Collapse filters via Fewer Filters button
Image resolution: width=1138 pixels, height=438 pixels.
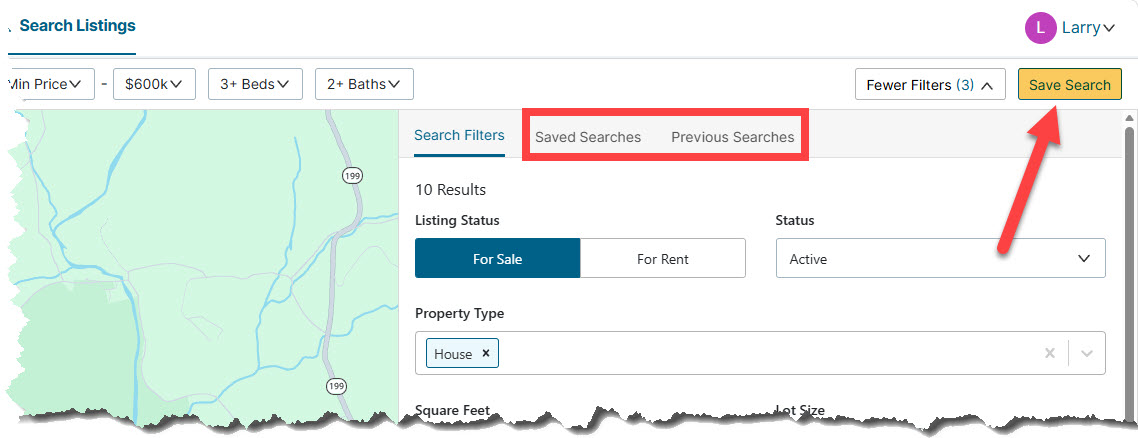click(930, 85)
